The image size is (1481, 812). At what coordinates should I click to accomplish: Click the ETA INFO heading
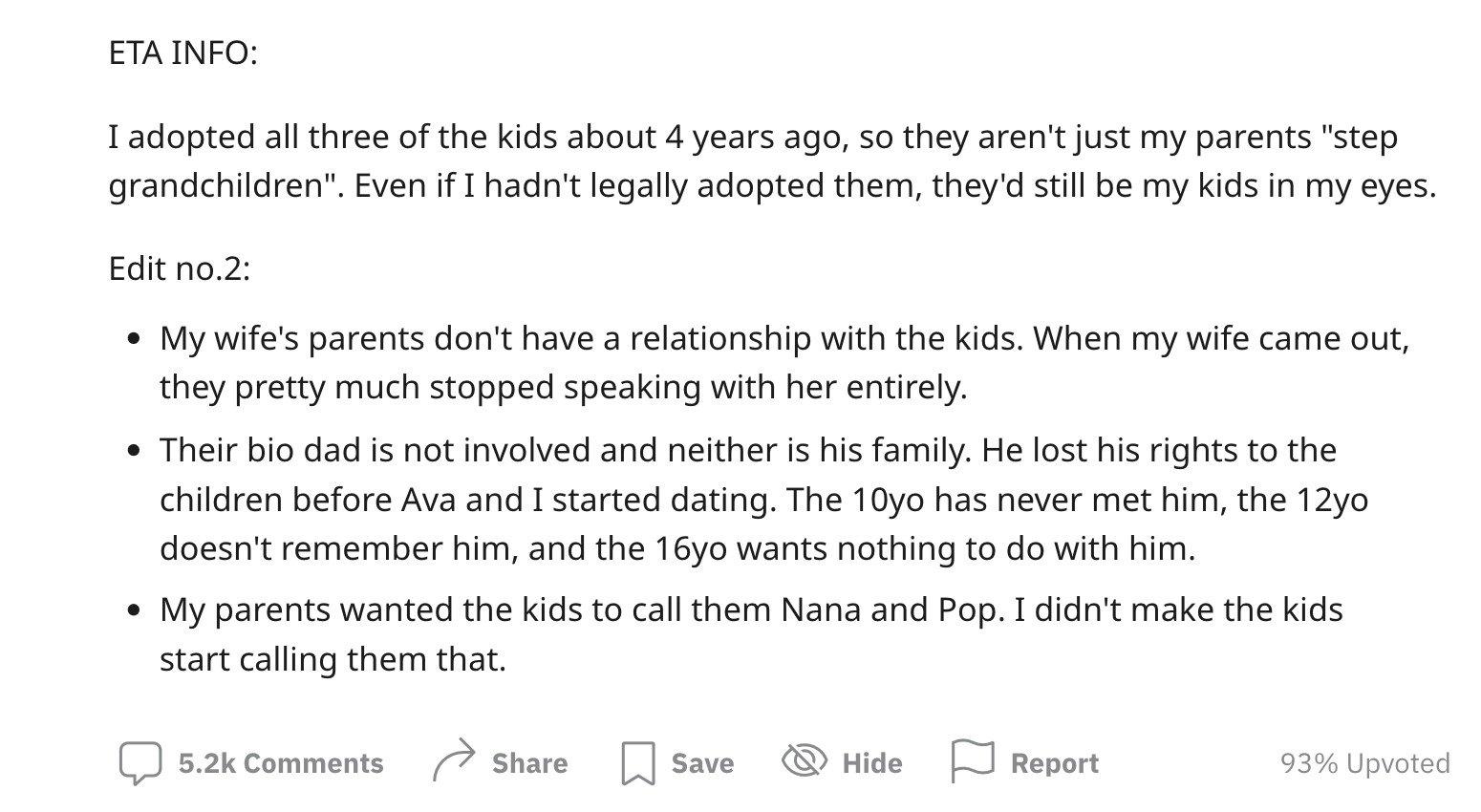[x=183, y=53]
